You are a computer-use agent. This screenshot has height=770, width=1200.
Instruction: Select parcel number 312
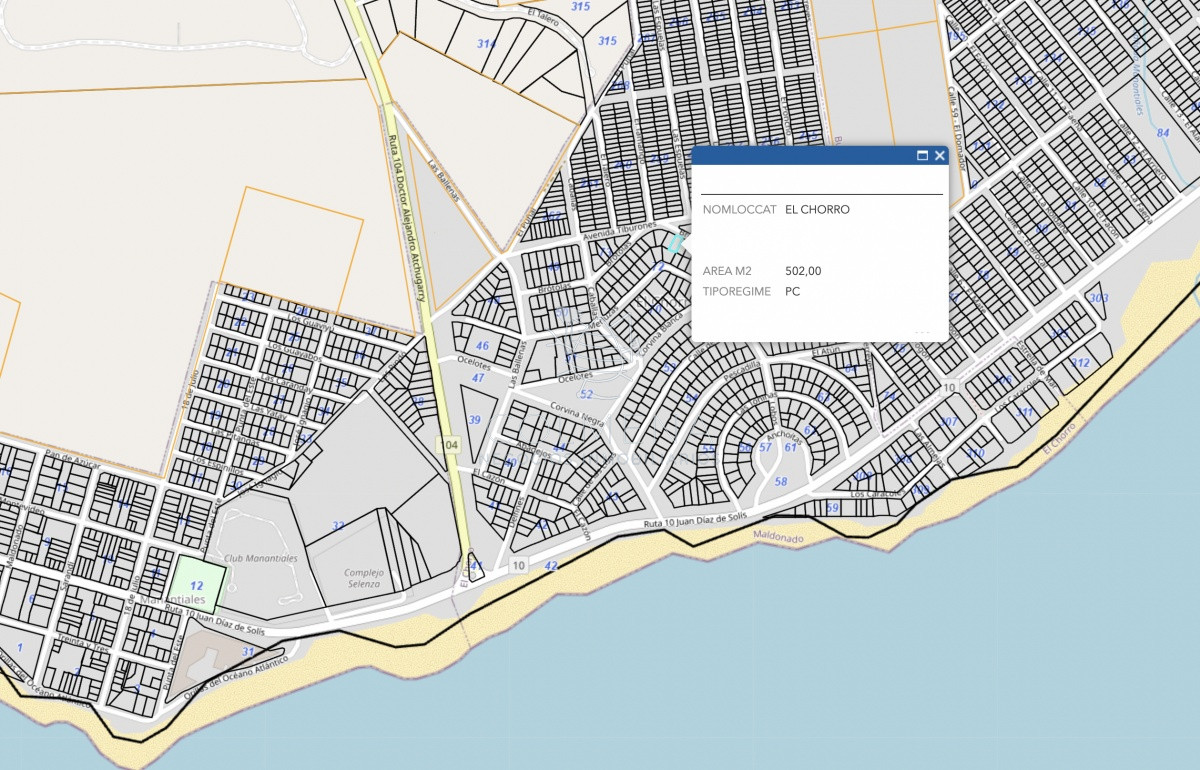tap(1080, 363)
